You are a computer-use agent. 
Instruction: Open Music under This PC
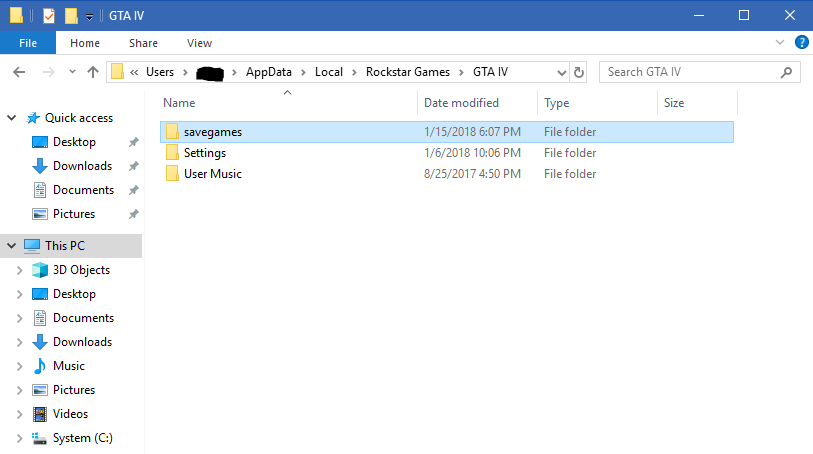click(69, 366)
